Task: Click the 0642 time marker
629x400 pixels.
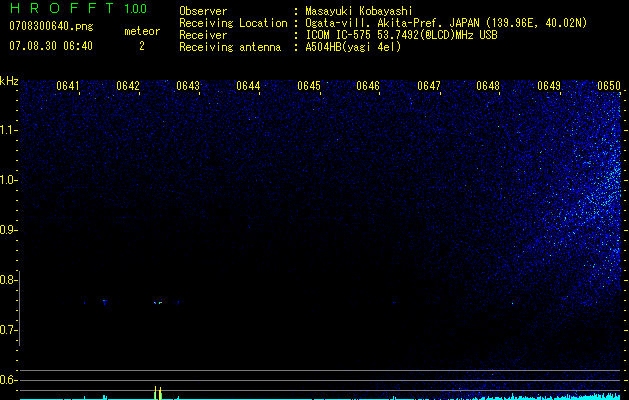Action: [128, 86]
